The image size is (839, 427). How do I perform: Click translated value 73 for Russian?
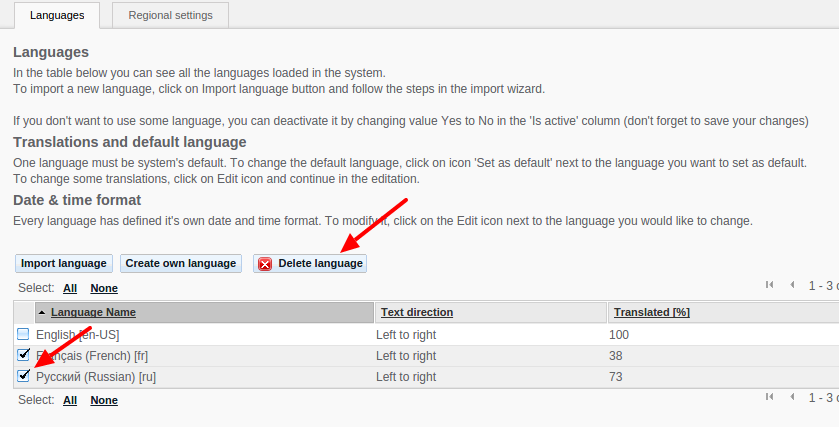coord(615,377)
